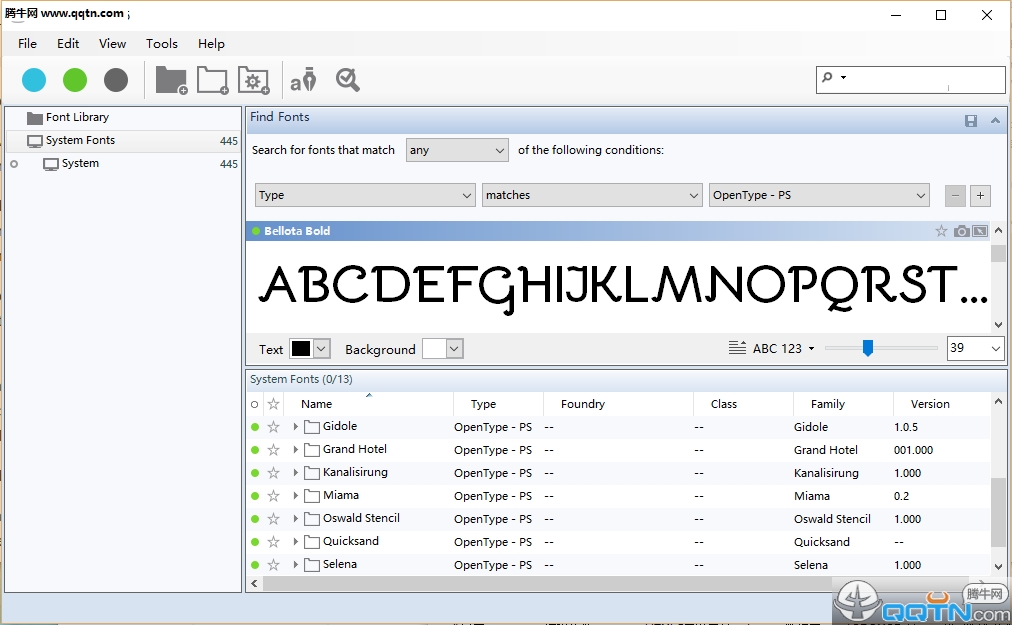Open the Tools menu
The height and width of the screenshot is (625, 1012).
click(161, 44)
